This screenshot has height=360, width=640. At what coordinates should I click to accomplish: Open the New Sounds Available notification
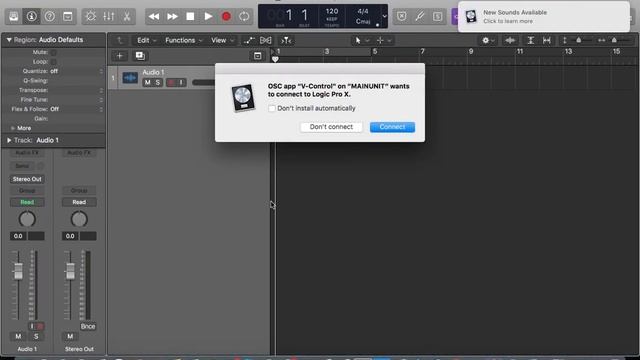coord(544,17)
